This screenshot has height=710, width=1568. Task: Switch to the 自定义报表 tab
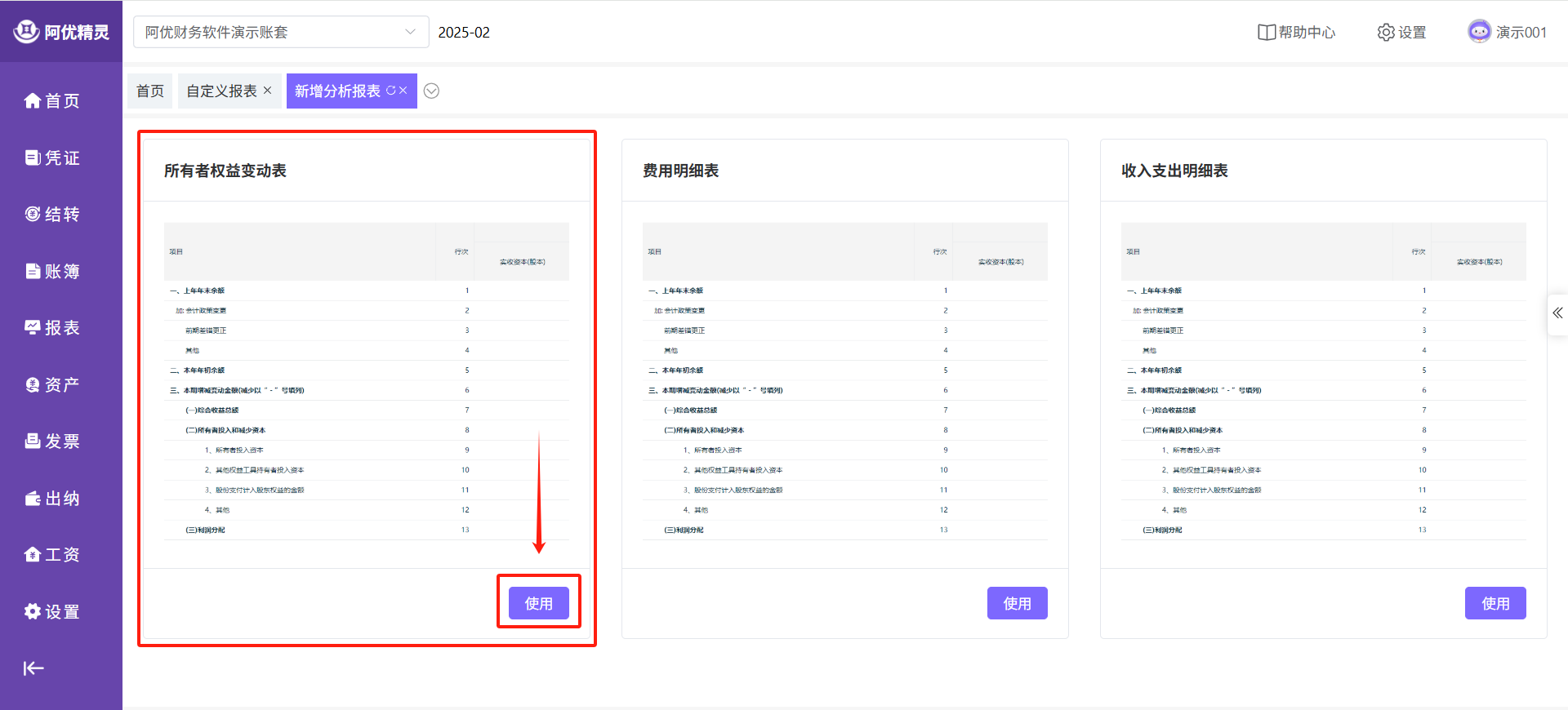point(221,91)
